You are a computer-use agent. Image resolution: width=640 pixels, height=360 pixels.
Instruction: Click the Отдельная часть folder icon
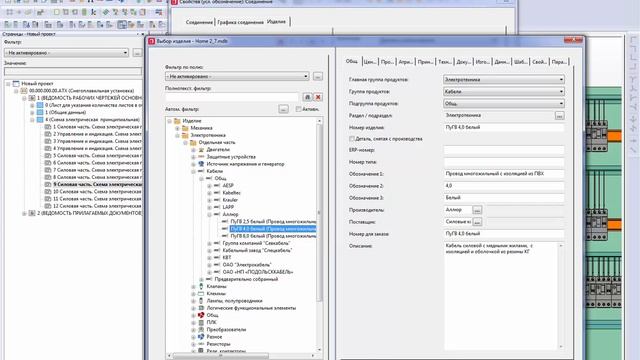(x=193, y=142)
